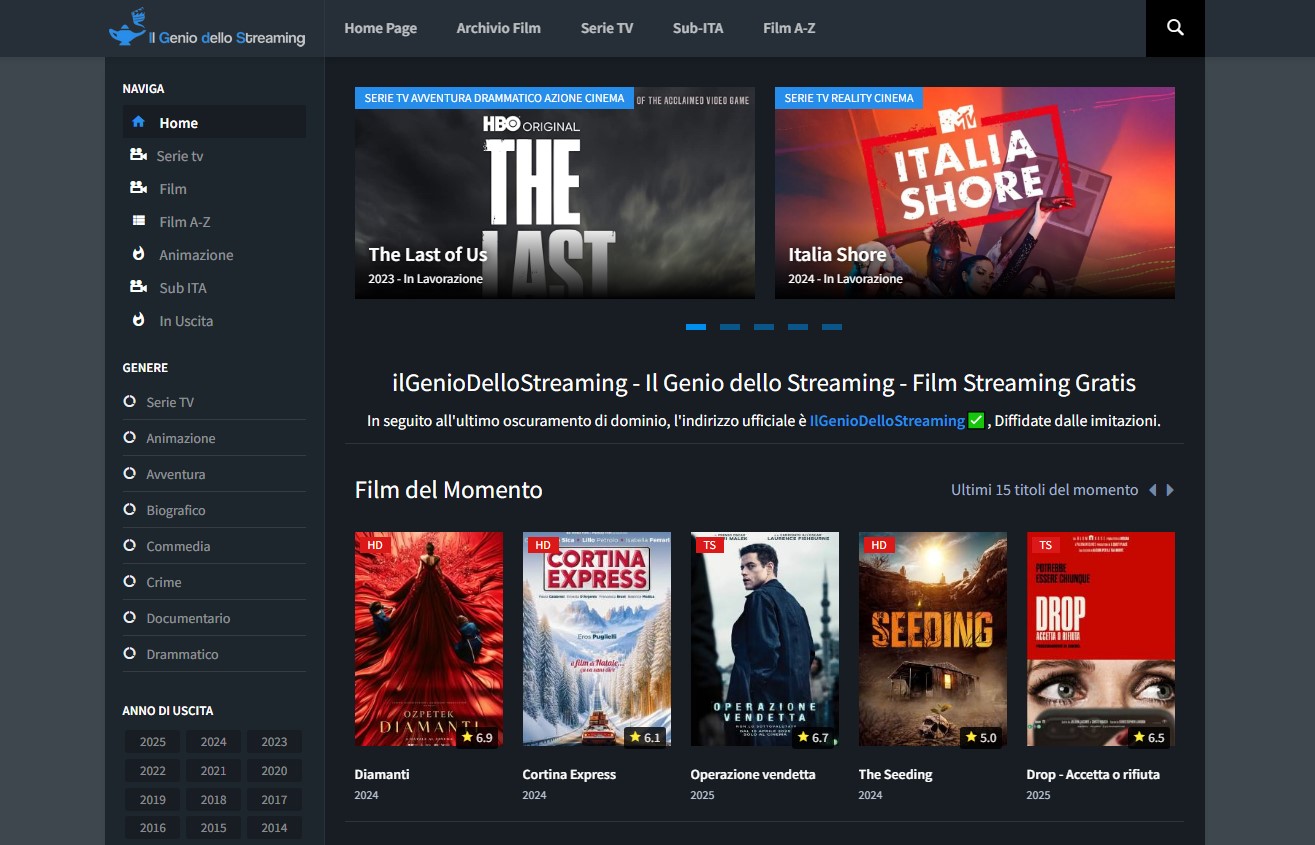Viewport: 1315px width, 845px height.
Task: Click The Last of Us category tag label
Action: click(x=494, y=98)
